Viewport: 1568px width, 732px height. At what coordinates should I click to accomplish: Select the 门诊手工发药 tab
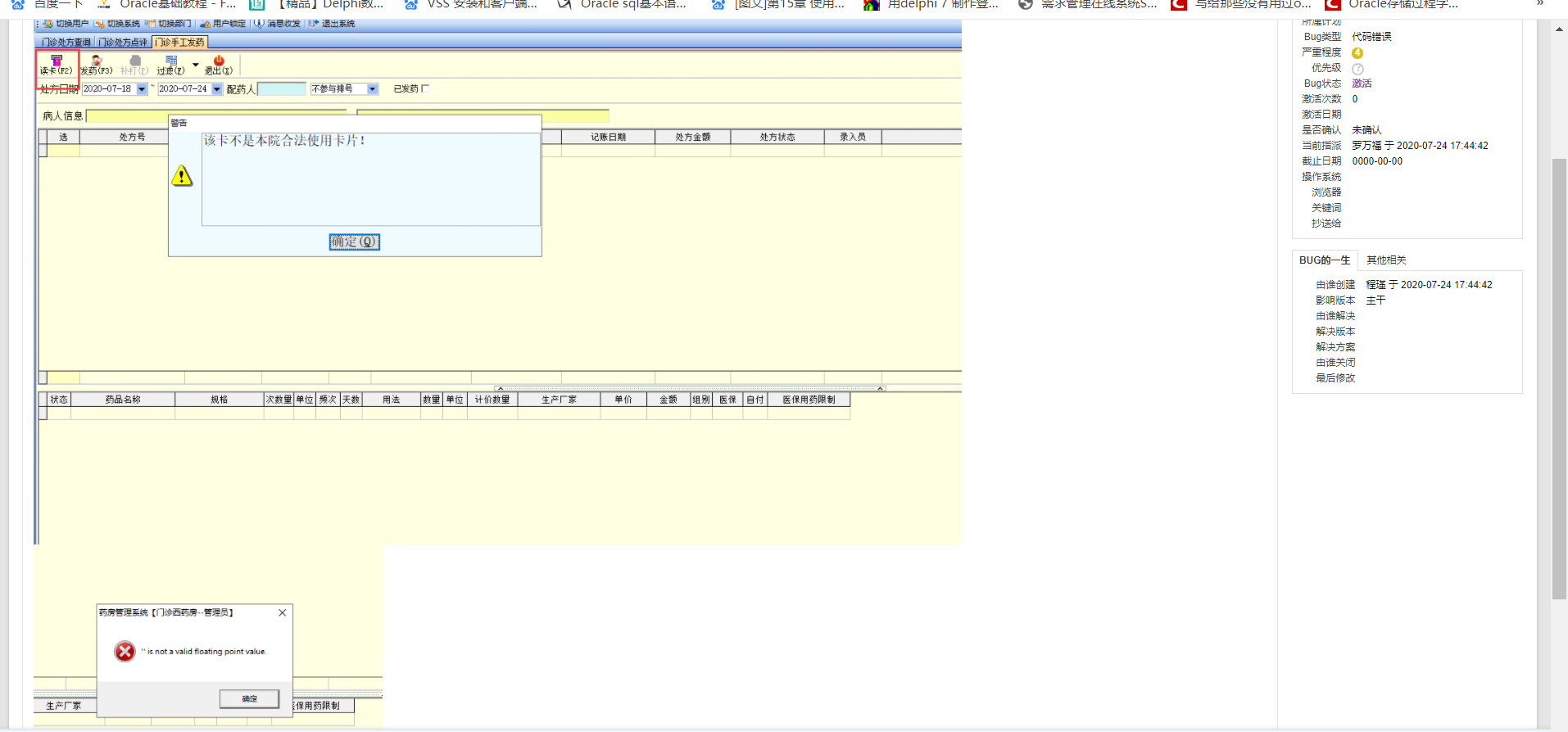click(180, 43)
